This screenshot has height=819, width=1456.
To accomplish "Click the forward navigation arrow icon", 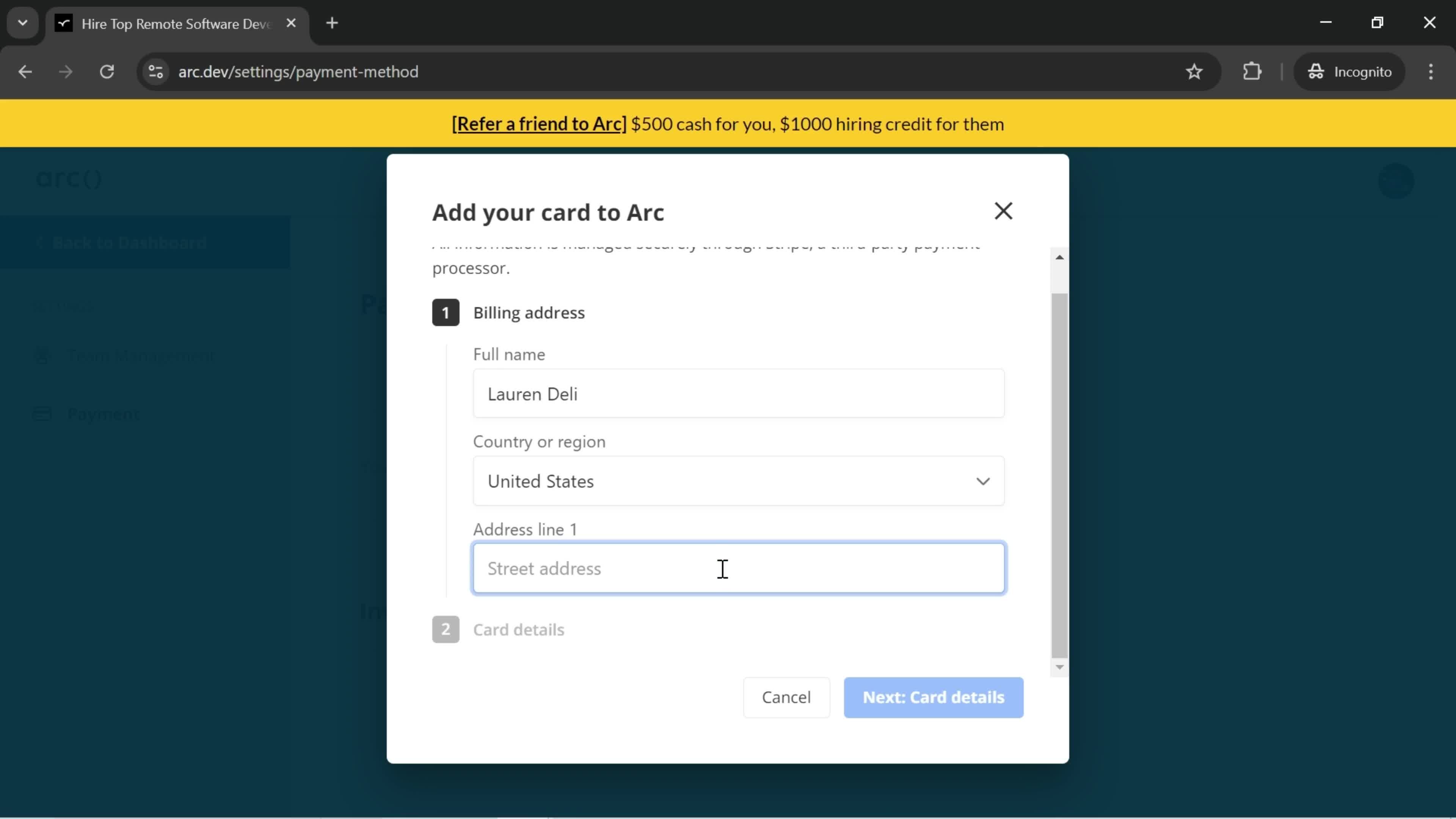I will [64, 71].
